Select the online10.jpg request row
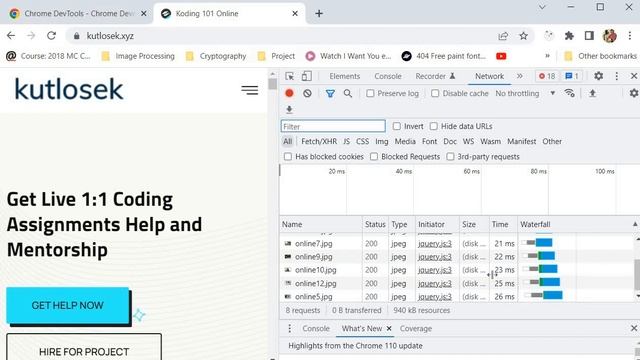640x360 pixels. [398, 270]
